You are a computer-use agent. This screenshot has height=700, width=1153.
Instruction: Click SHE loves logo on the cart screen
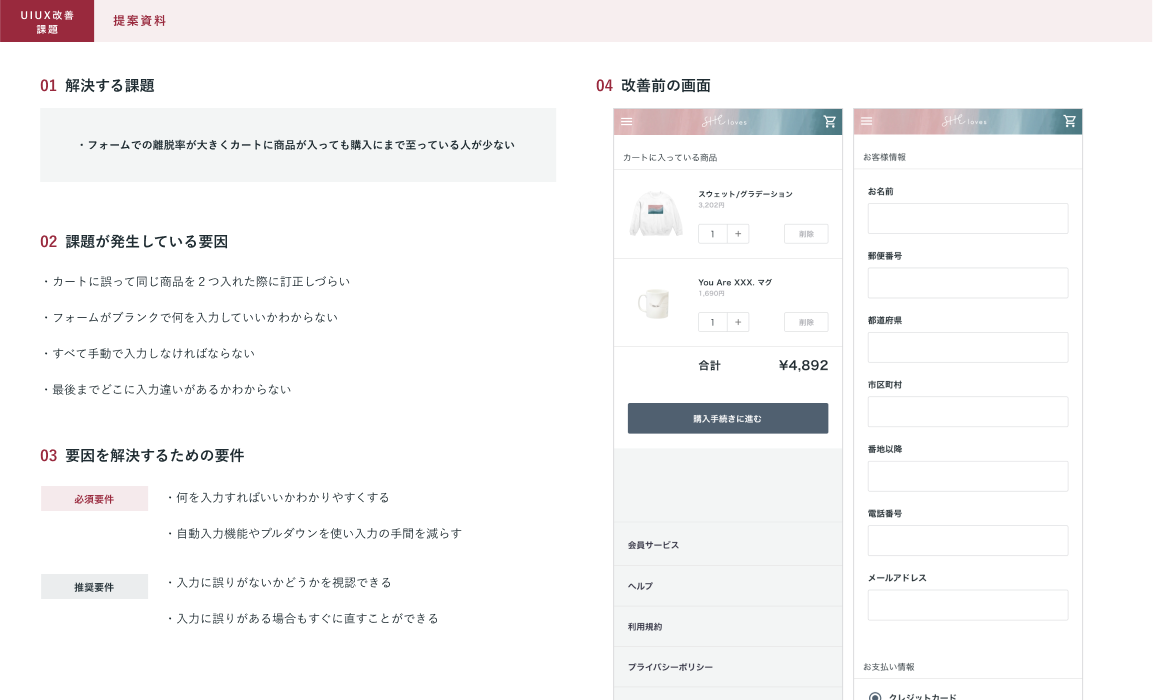pyautogui.click(x=727, y=122)
